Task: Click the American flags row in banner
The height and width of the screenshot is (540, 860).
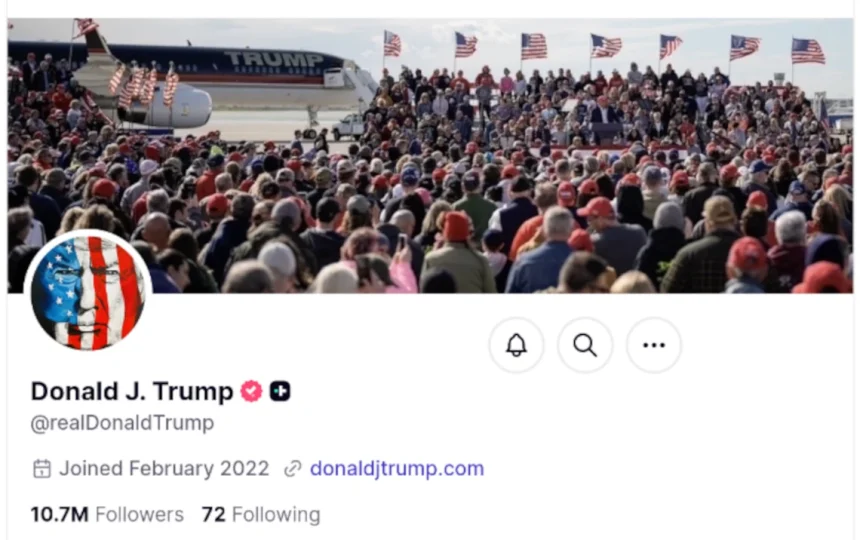Action: (x=603, y=47)
